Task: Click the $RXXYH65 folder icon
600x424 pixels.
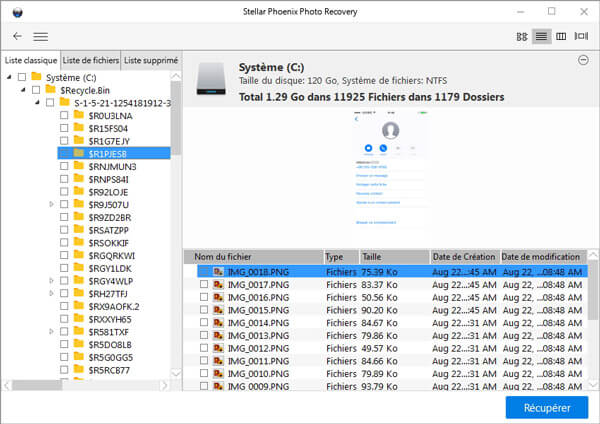Action: (x=79, y=318)
